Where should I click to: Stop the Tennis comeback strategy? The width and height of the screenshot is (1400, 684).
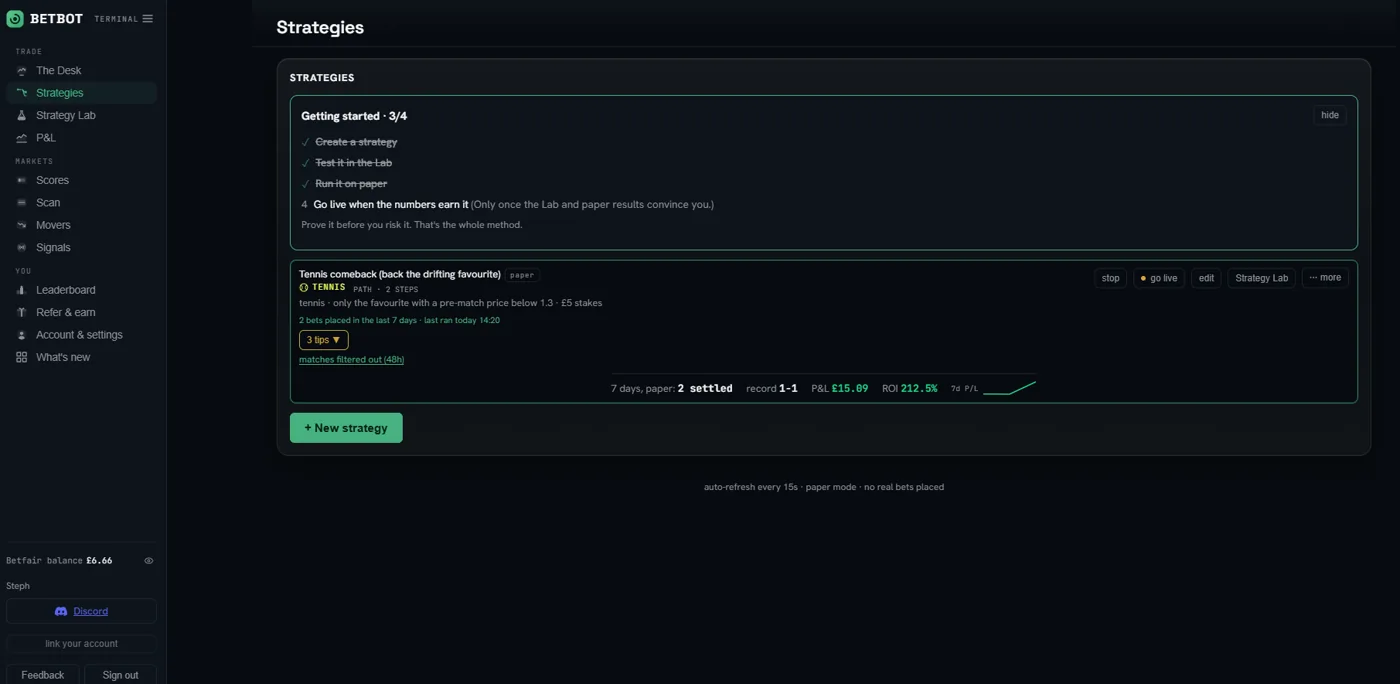click(1110, 278)
